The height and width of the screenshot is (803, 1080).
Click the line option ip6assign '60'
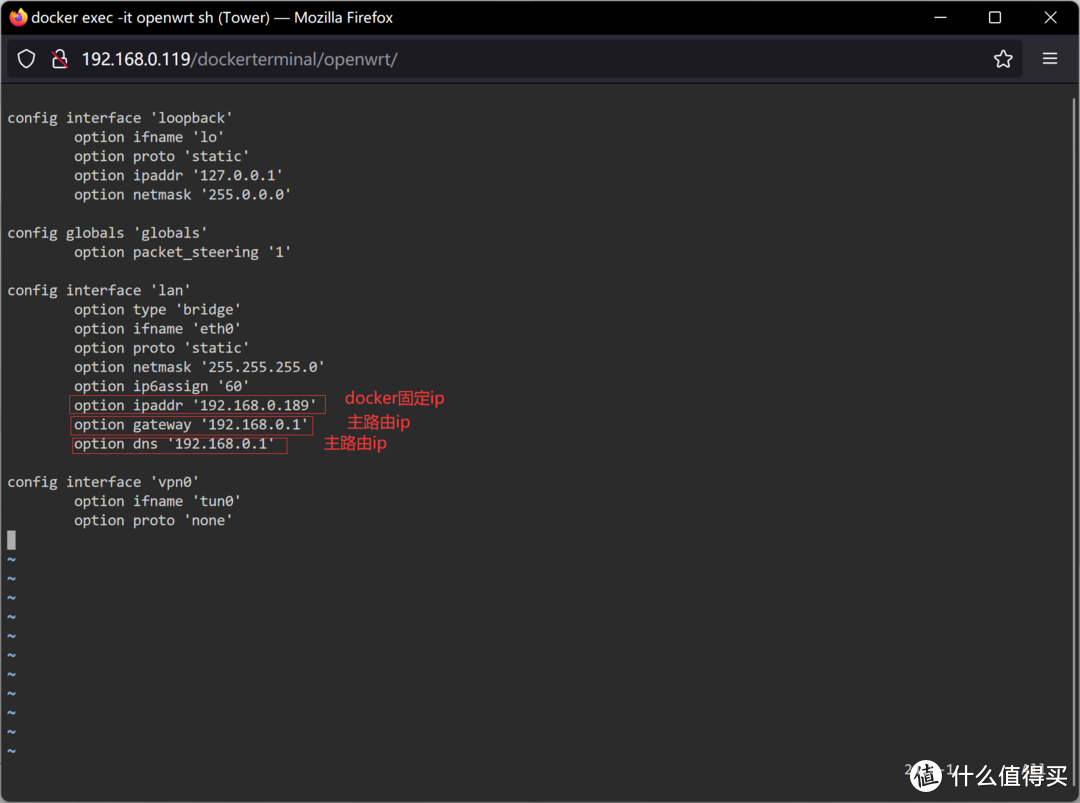tap(161, 386)
